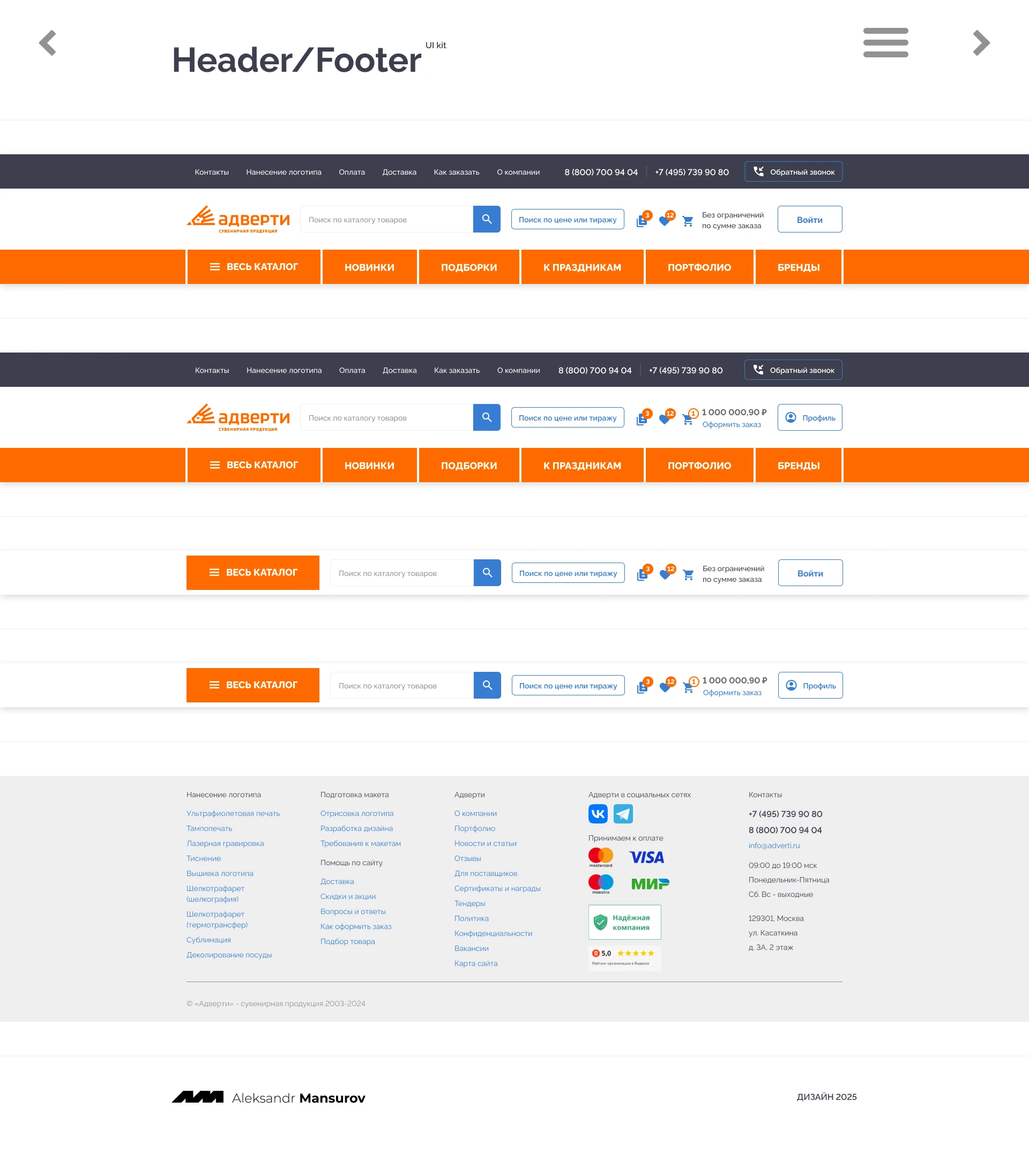Screen dimensions: 1029x1176
Task: Click the previous page left arrow
Action: click(x=48, y=43)
